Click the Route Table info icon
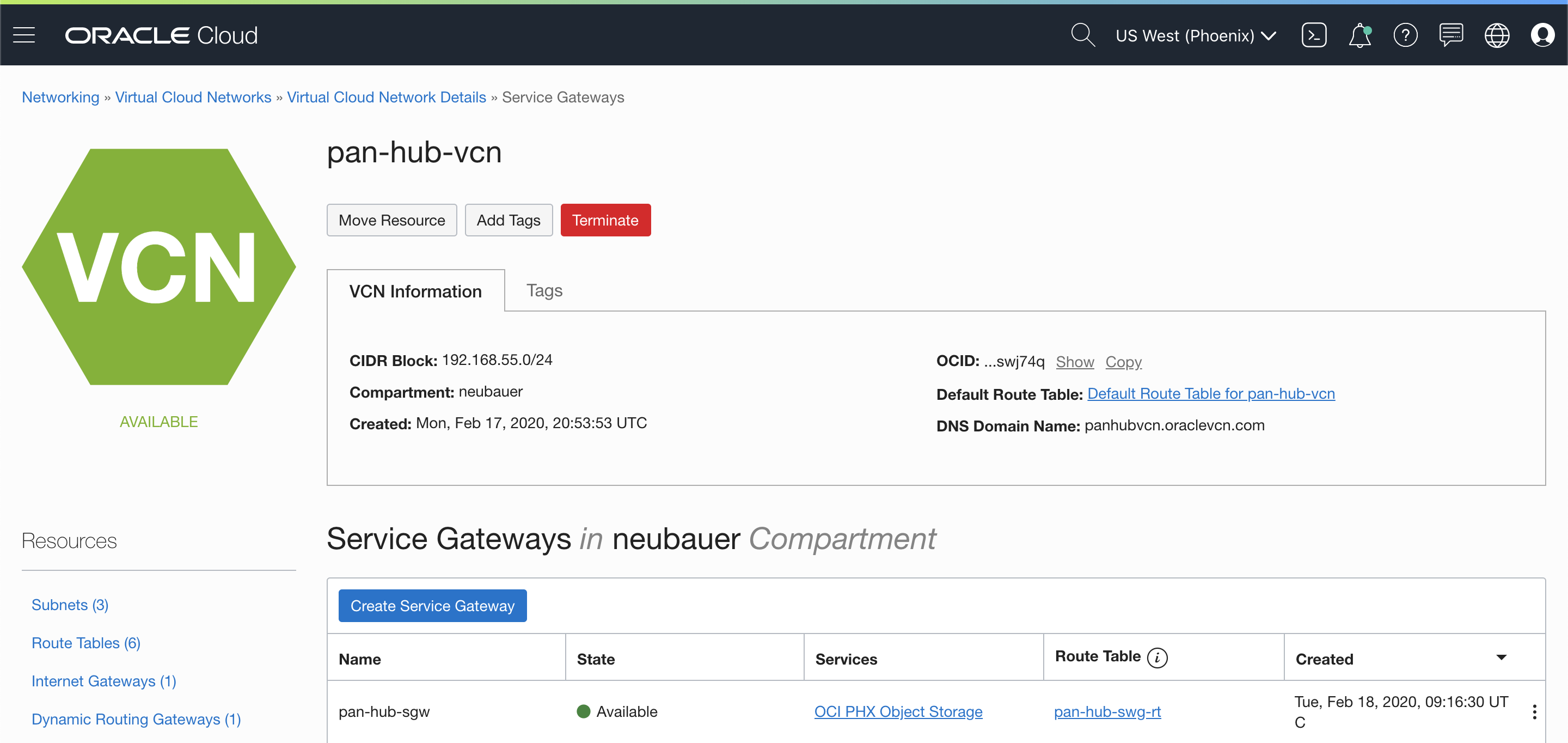The width and height of the screenshot is (1568, 743). (1157, 657)
